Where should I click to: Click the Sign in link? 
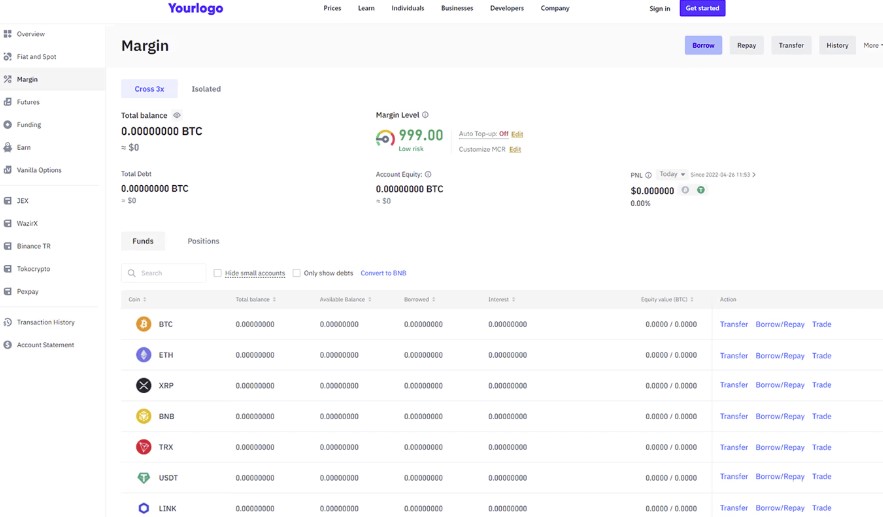659,8
